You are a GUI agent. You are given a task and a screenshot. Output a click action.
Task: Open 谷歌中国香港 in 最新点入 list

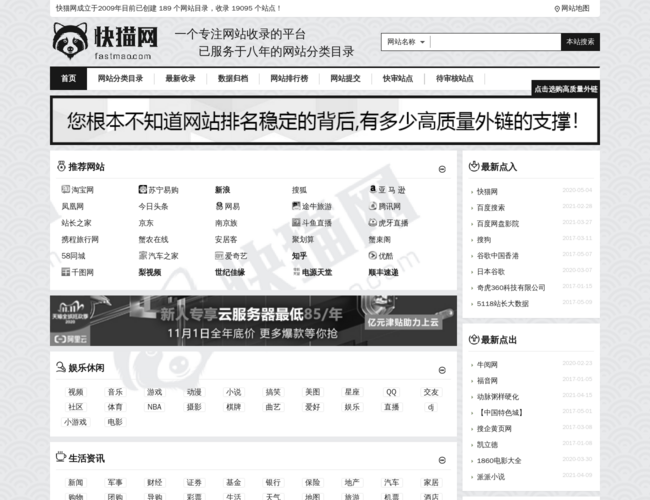[x=497, y=256]
